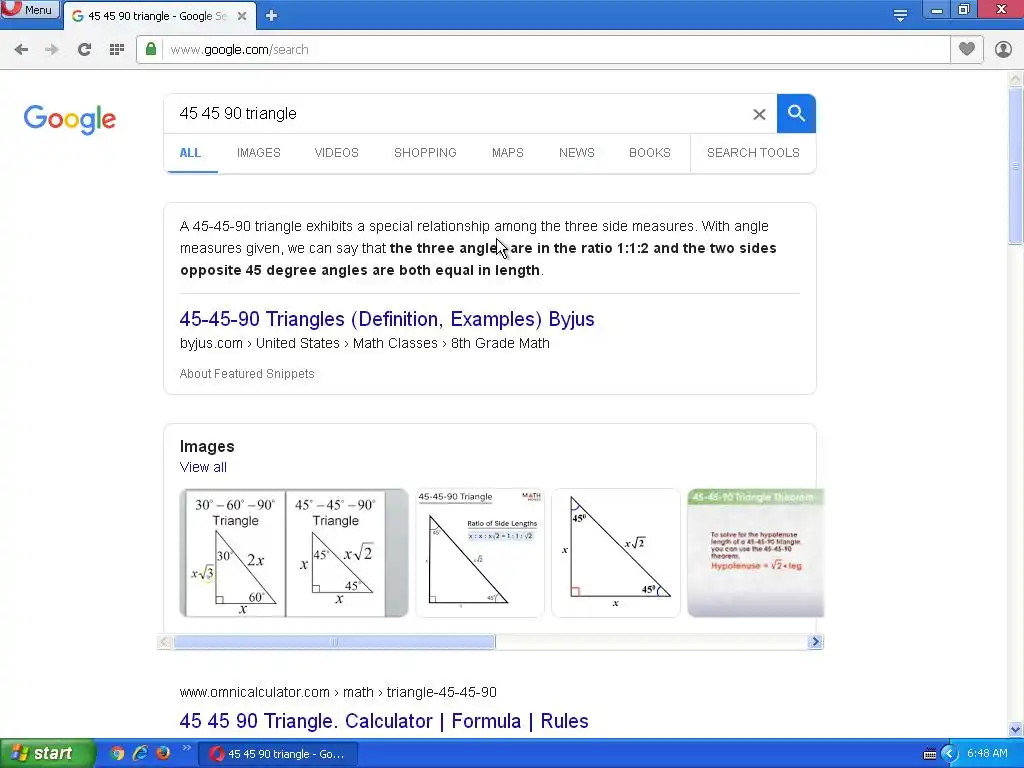Open the tab menu icon in the title bar
1024x768 pixels.
(901, 15)
